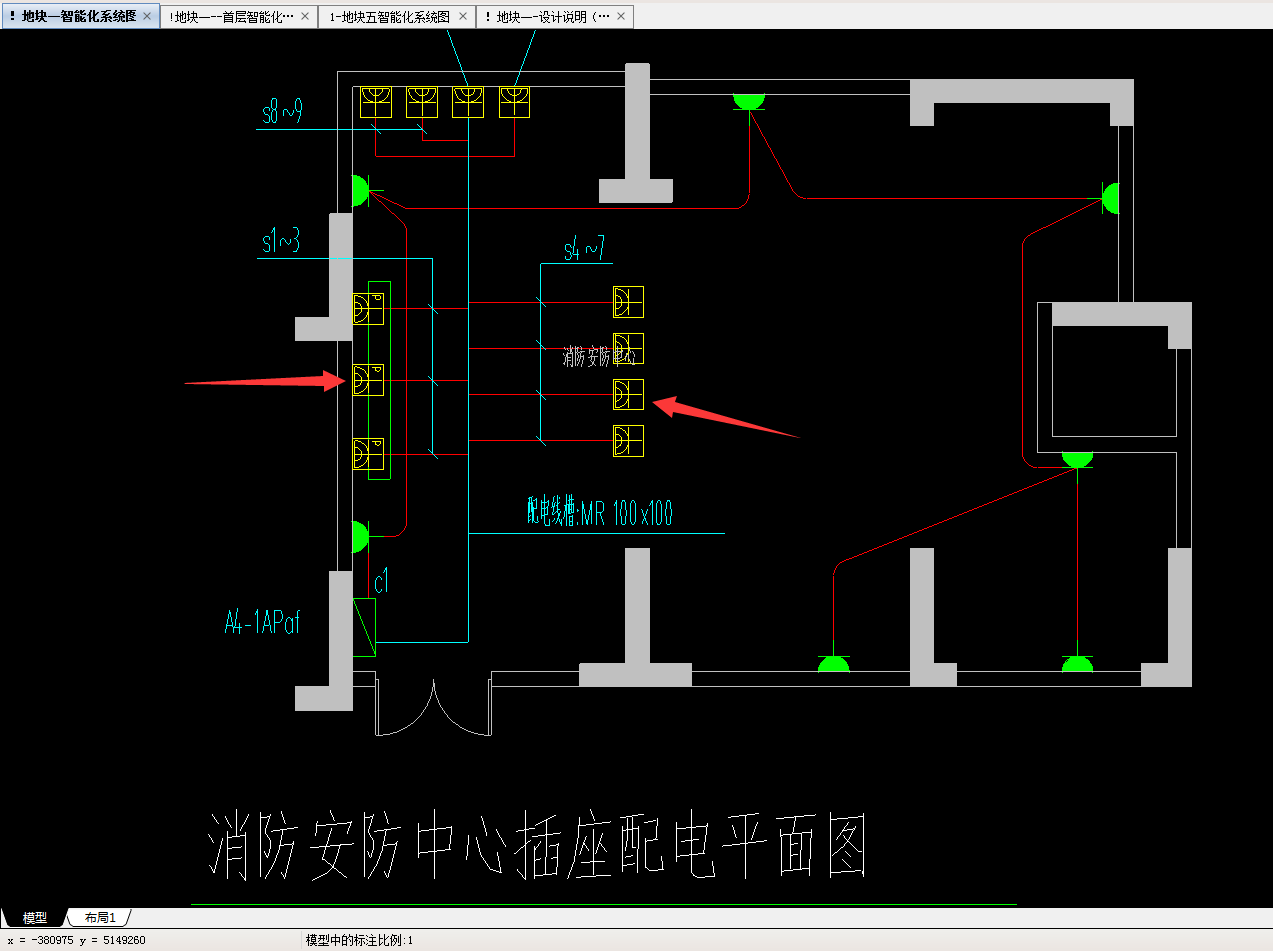The image size is (1273, 951).
Task: Select the c1 circuit label
Action: (381, 580)
